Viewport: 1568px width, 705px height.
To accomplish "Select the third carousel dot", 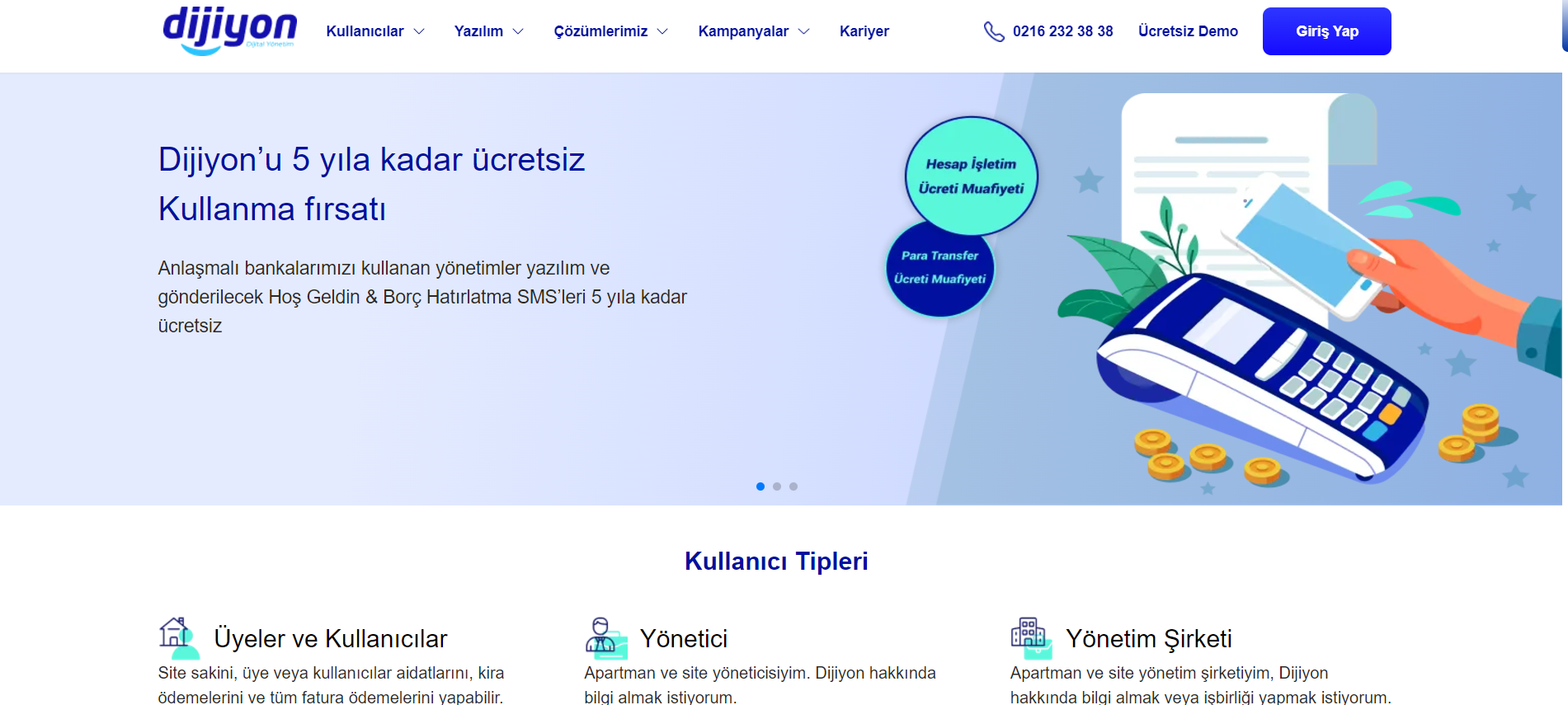I will coord(793,486).
